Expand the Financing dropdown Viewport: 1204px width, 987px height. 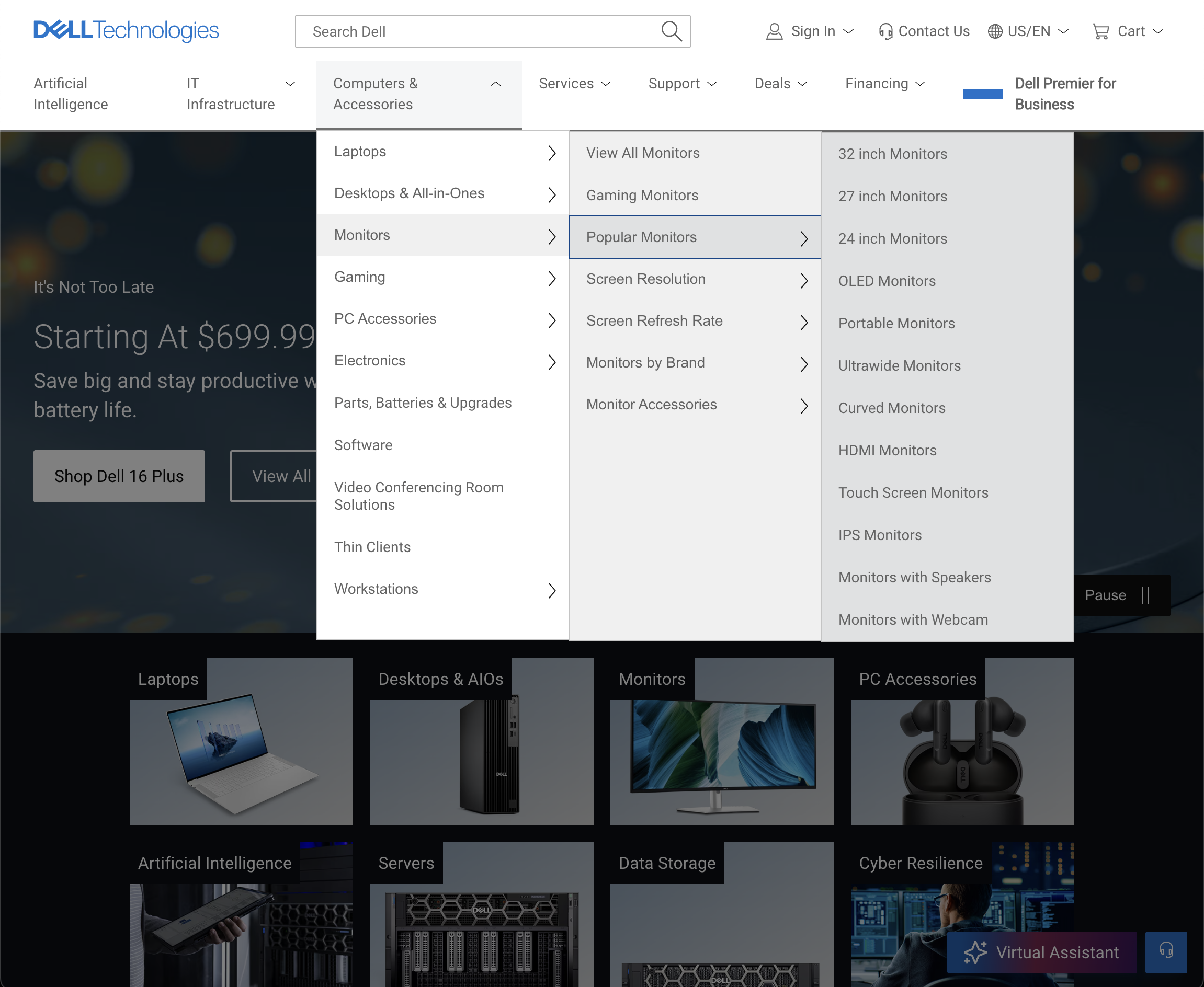[885, 84]
